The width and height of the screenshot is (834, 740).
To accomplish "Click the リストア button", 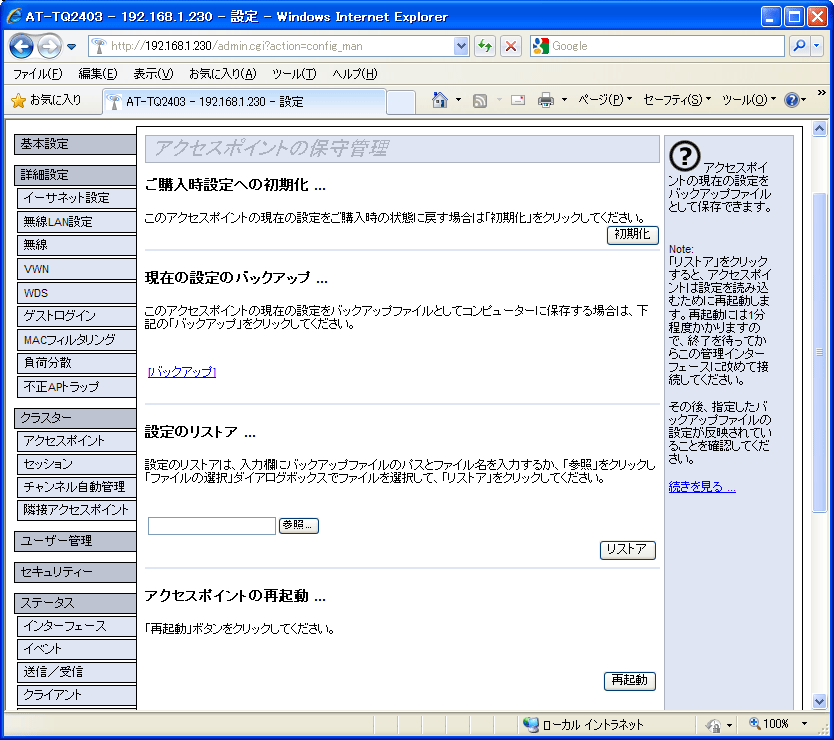I will tap(628, 550).
